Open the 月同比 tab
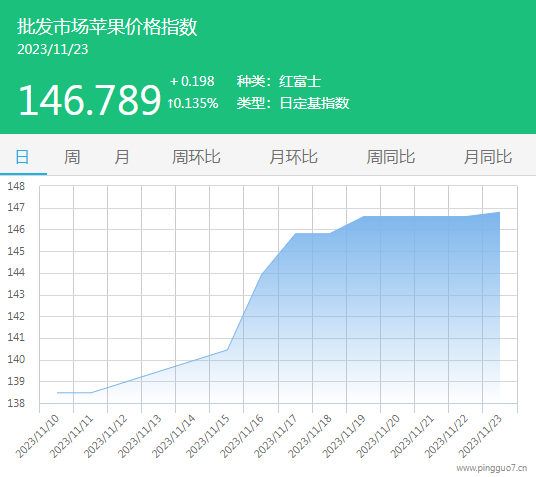Viewport: 536px width, 477px height. (488, 157)
